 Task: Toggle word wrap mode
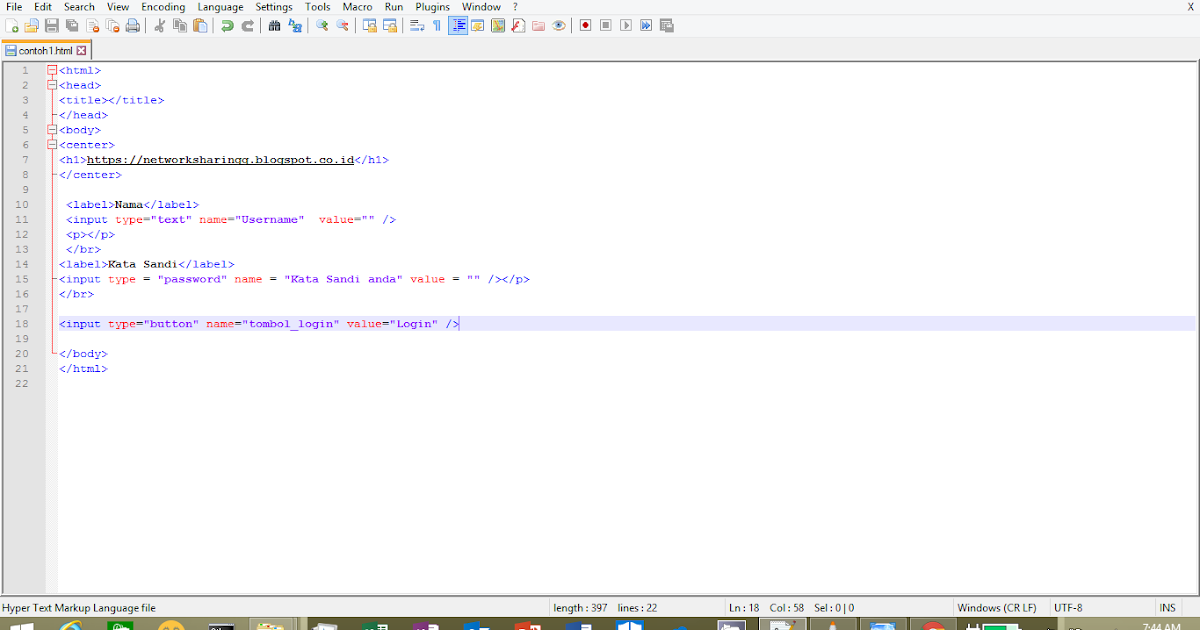(416, 25)
